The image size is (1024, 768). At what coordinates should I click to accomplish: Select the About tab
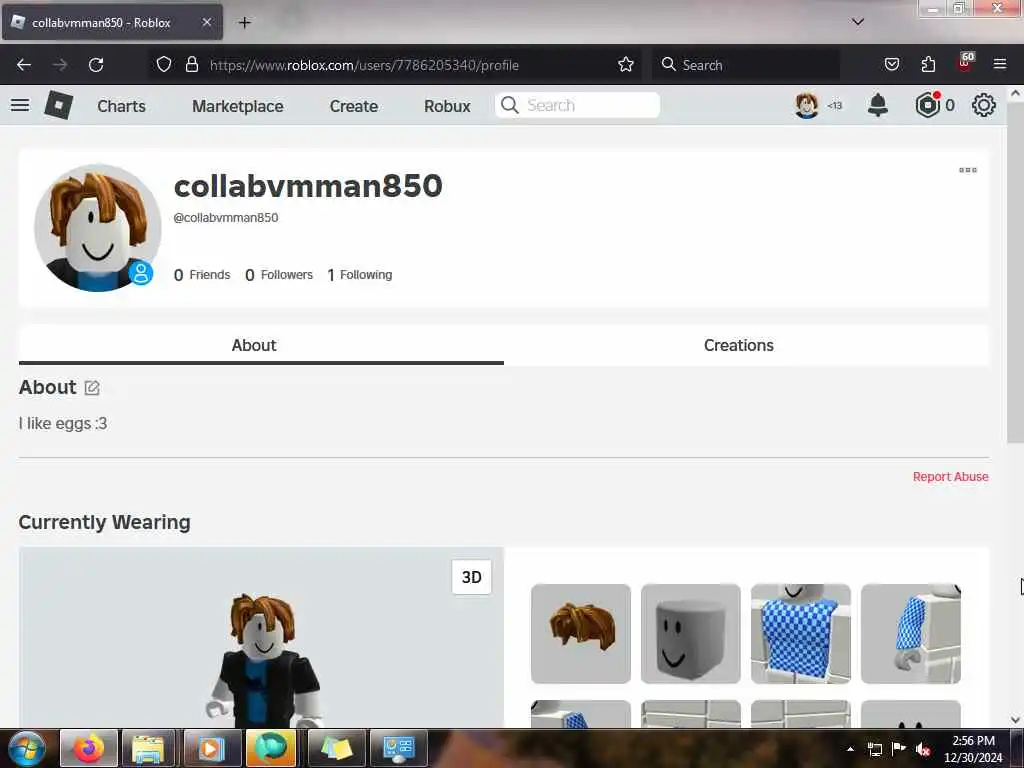coord(254,345)
